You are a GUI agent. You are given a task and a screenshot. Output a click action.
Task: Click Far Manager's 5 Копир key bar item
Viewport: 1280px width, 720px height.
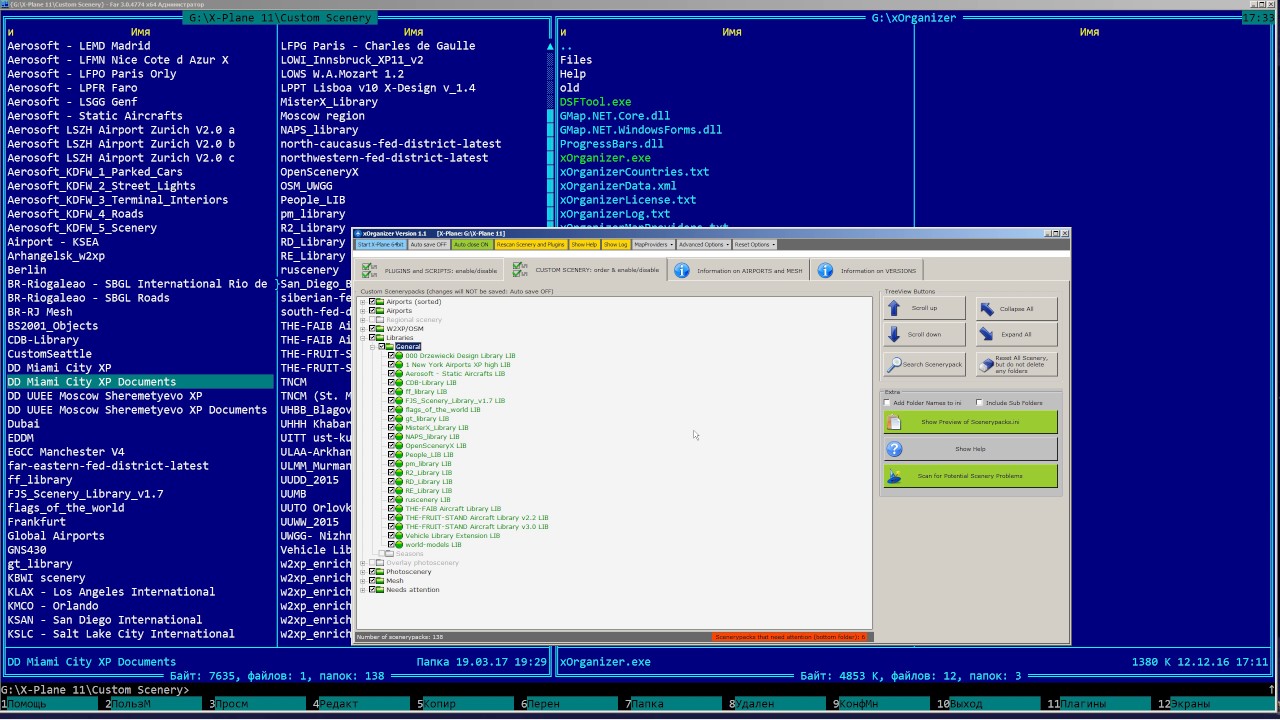(x=465, y=704)
